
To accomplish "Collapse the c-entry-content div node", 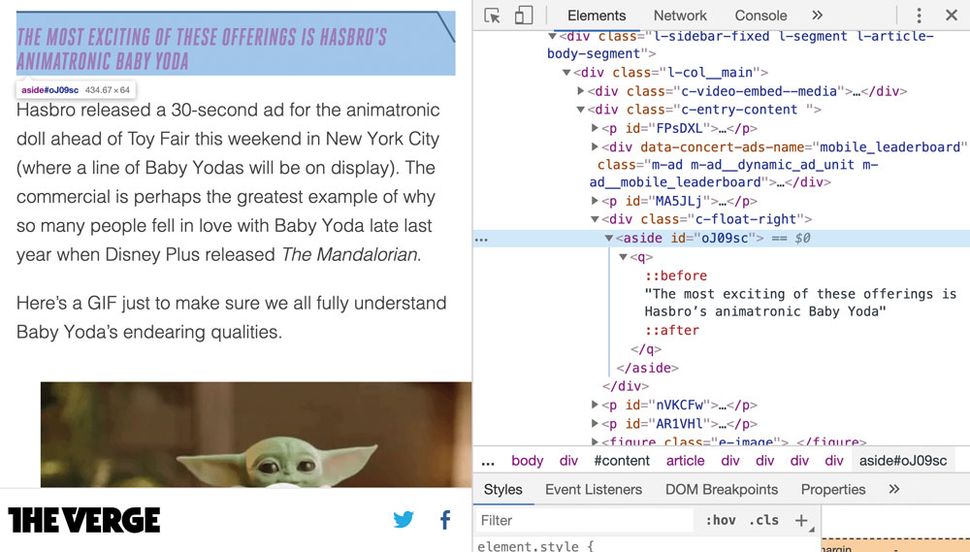I will [580, 110].
